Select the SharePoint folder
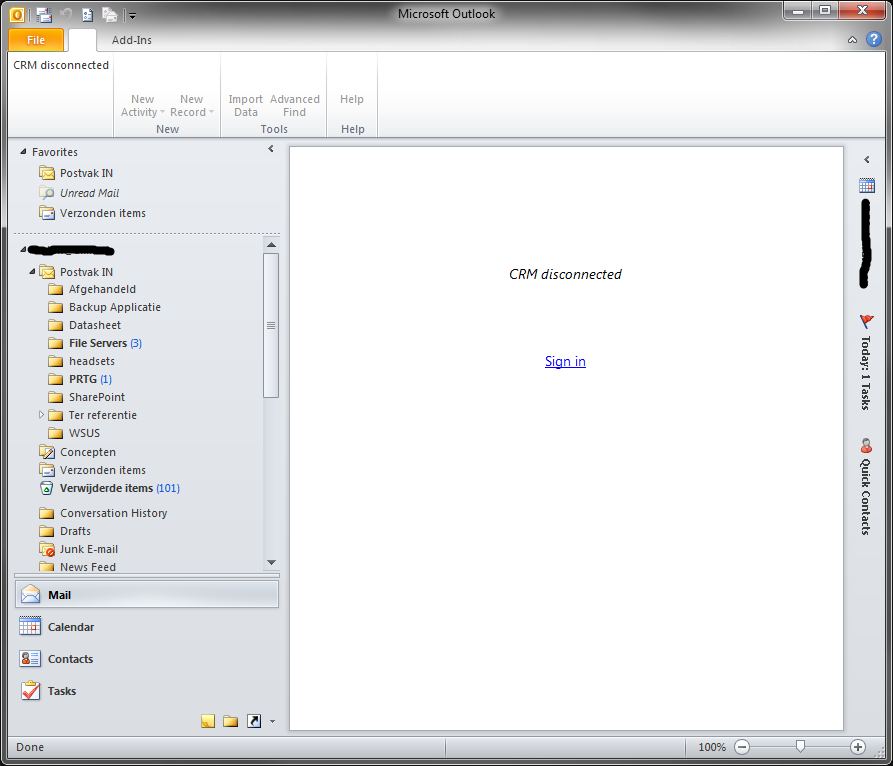This screenshot has height=766, width=893. point(97,397)
